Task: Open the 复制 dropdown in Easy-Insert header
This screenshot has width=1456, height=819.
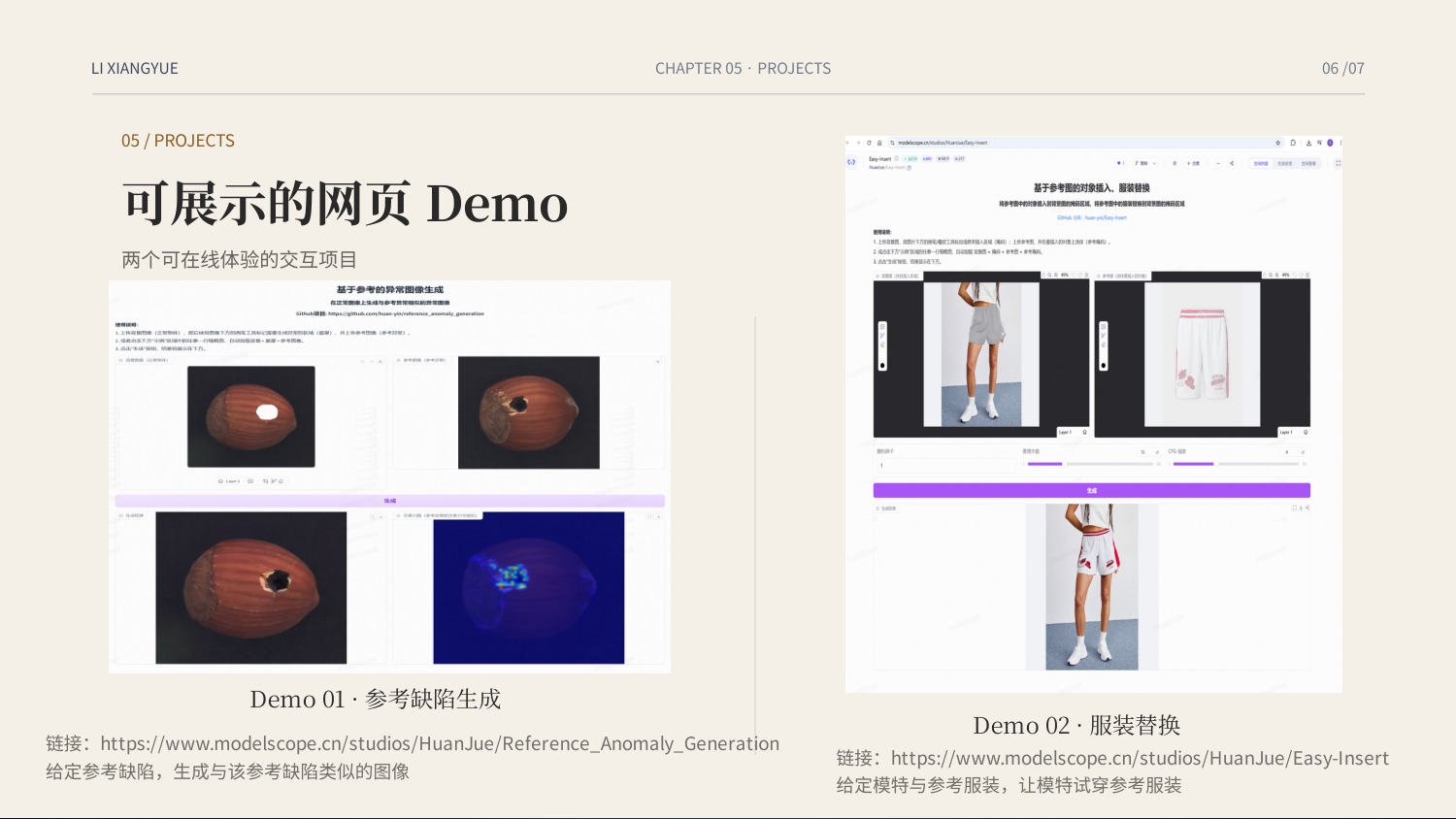Action: pyautogui.click(x=1147, y=163)
